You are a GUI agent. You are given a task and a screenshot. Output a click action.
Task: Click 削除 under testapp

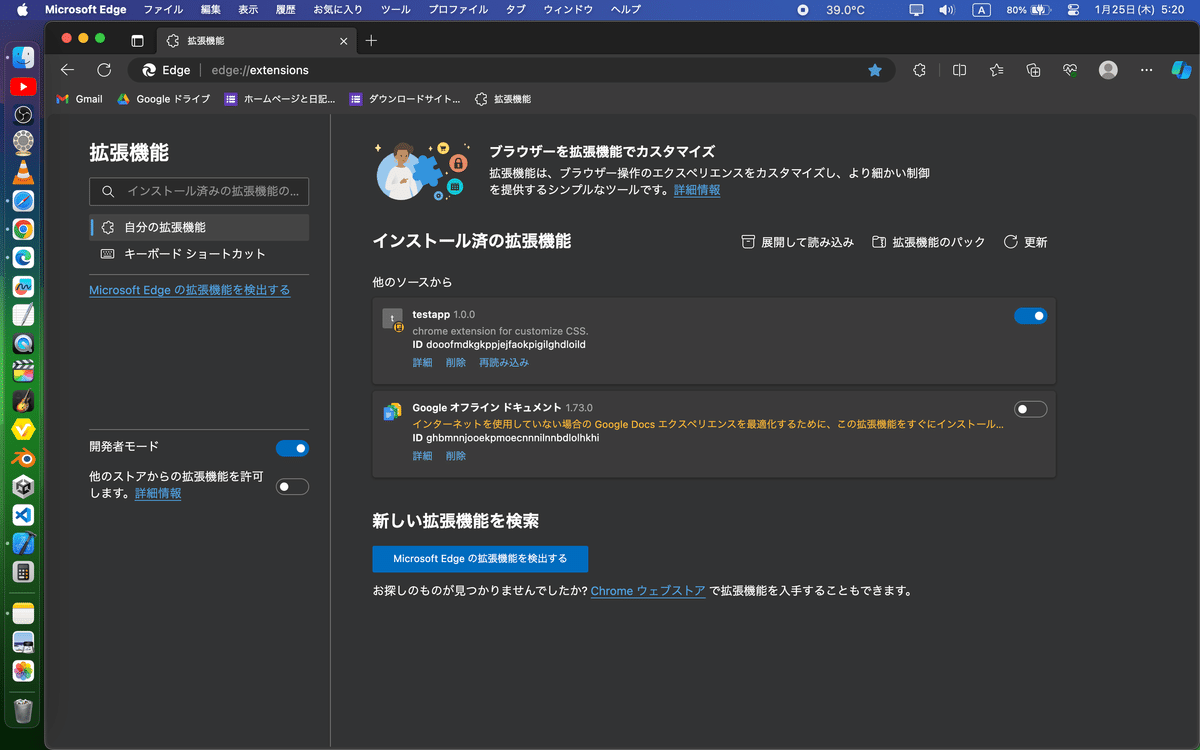pyautogui.click(x=456, y=363)
